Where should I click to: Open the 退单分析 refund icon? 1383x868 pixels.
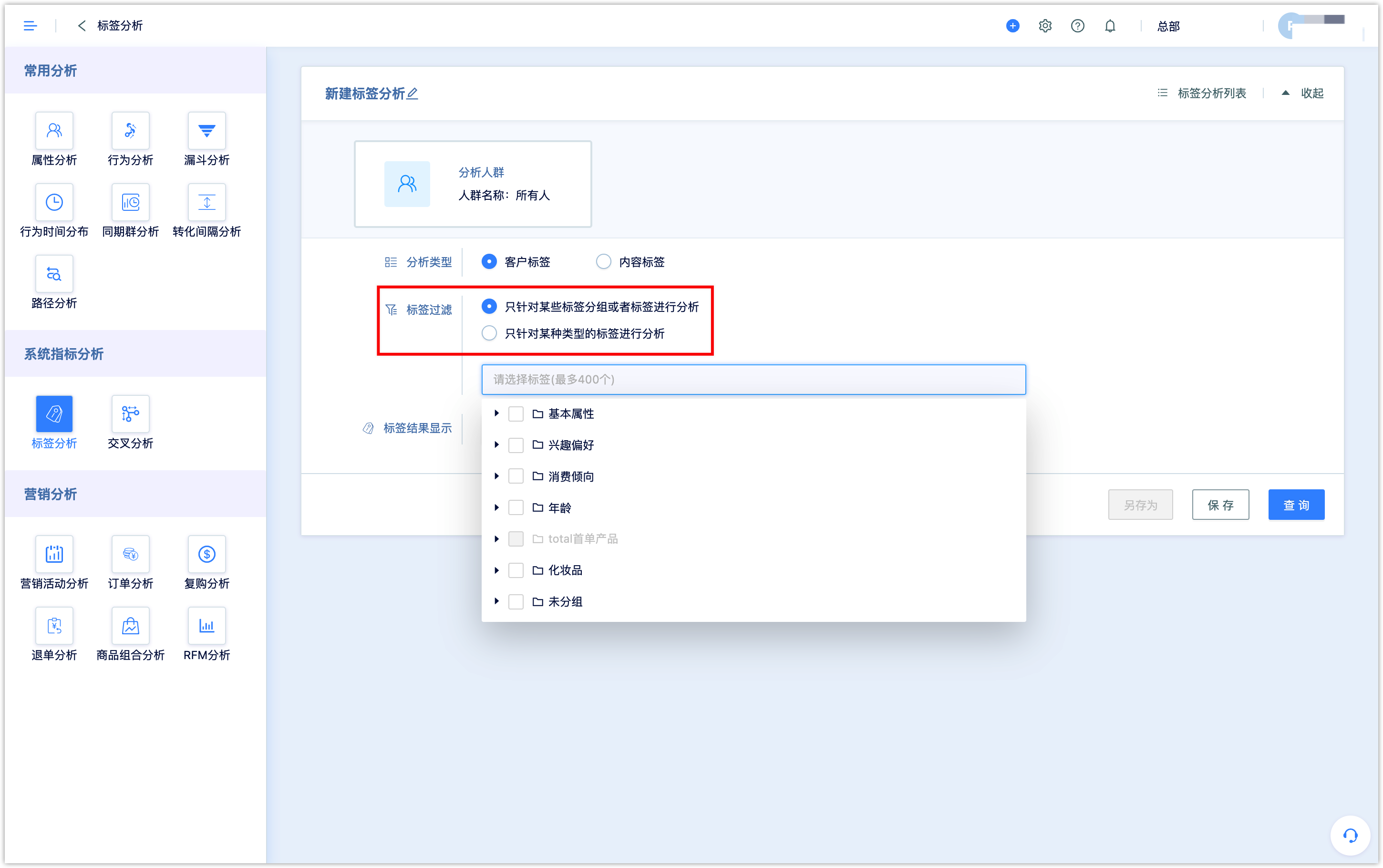54,626
